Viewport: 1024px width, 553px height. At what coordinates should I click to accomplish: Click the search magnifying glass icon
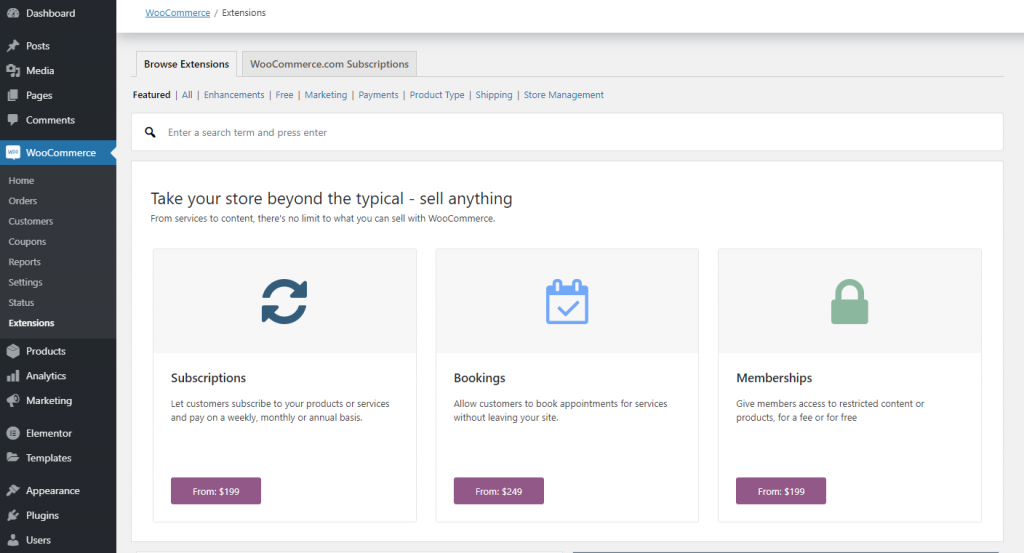tap(150, 132)
